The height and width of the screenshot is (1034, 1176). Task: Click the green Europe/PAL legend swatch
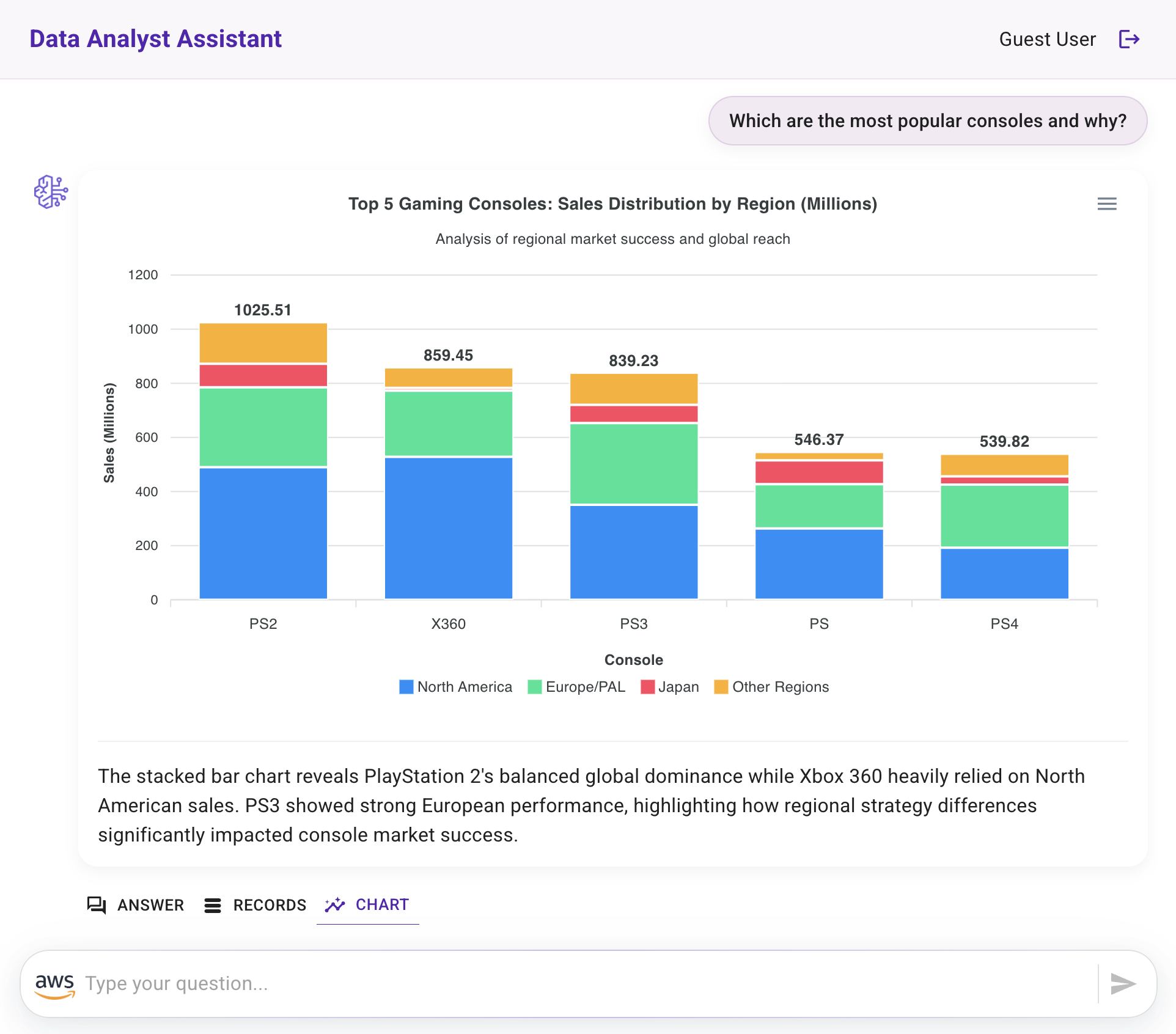coord(535,687)
